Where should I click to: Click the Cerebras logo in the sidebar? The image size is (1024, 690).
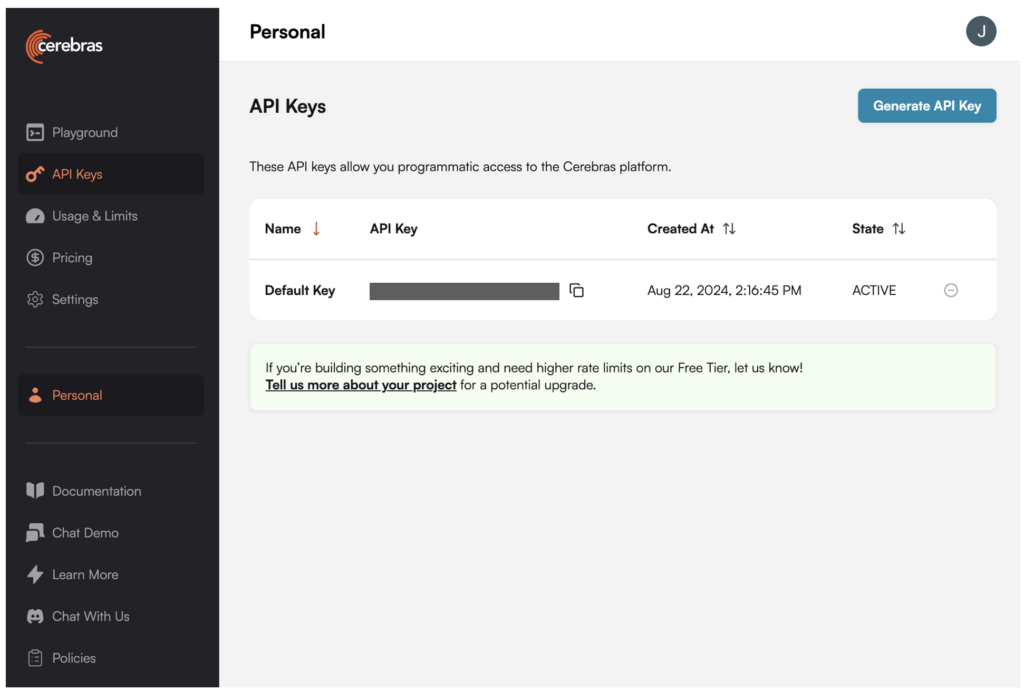pos(65,46)
